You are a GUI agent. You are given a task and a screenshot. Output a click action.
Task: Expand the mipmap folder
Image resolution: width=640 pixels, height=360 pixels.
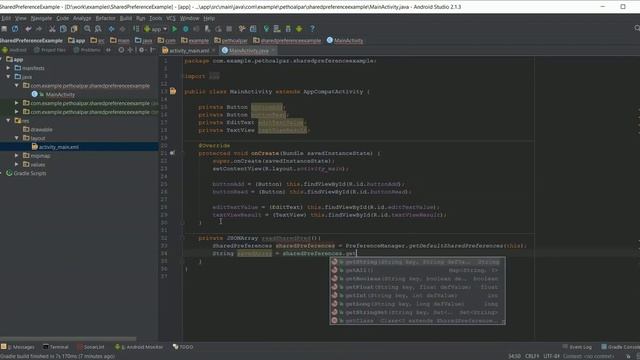pyautogui.click(x=17, y=156)
